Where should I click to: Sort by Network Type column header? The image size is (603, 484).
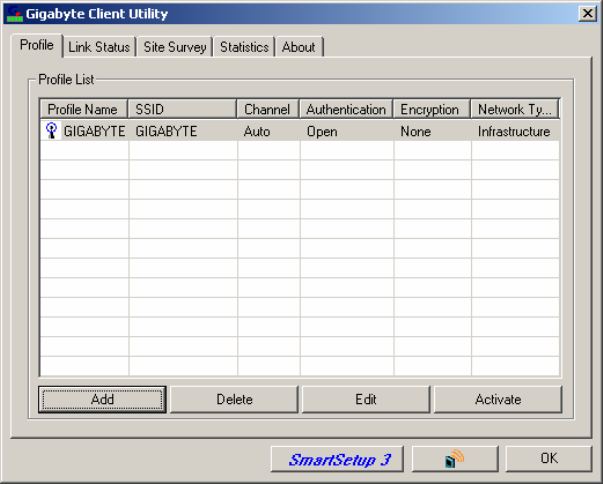pos(515,109)
